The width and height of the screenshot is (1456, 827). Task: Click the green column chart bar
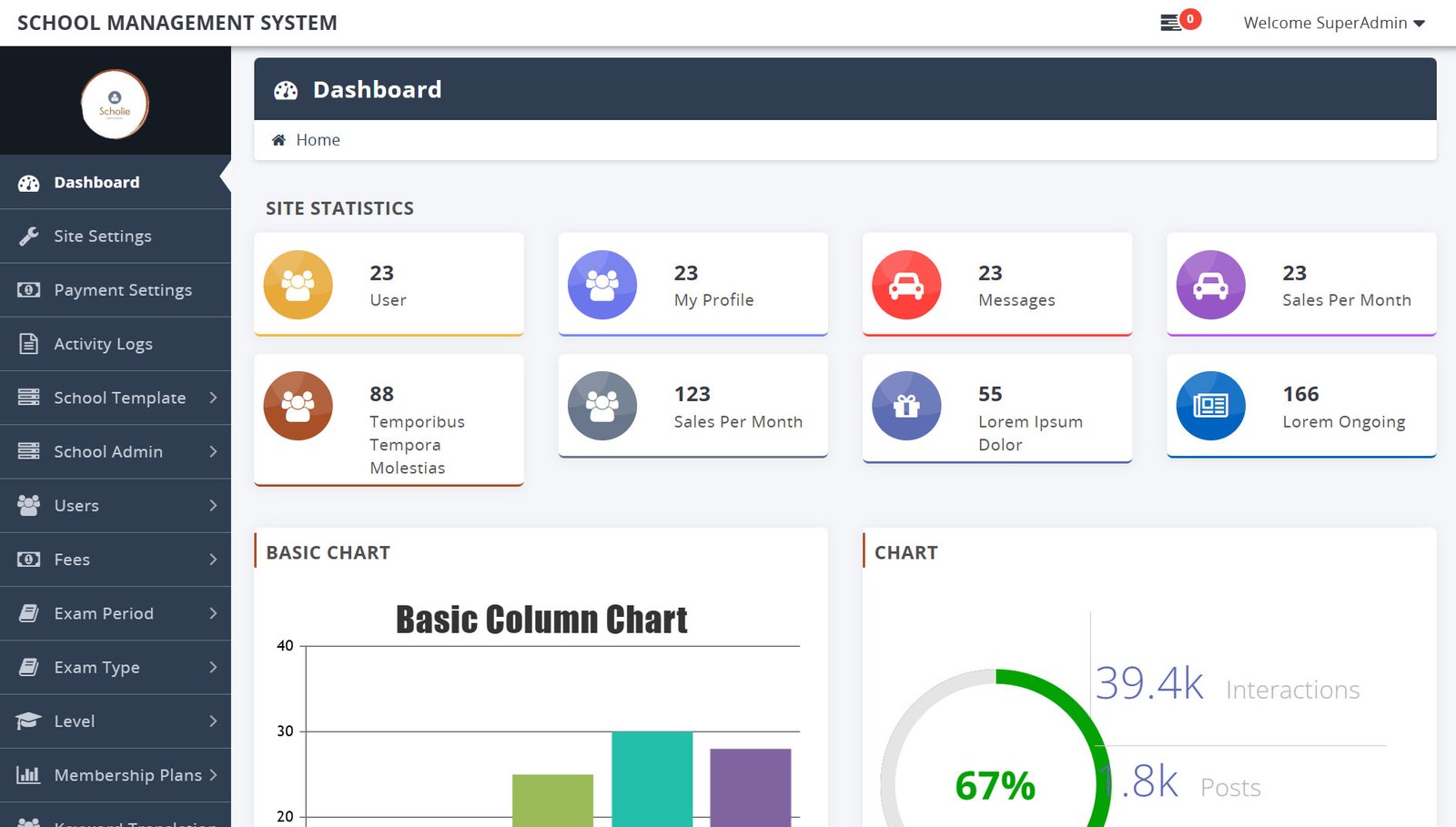point(552,801)
